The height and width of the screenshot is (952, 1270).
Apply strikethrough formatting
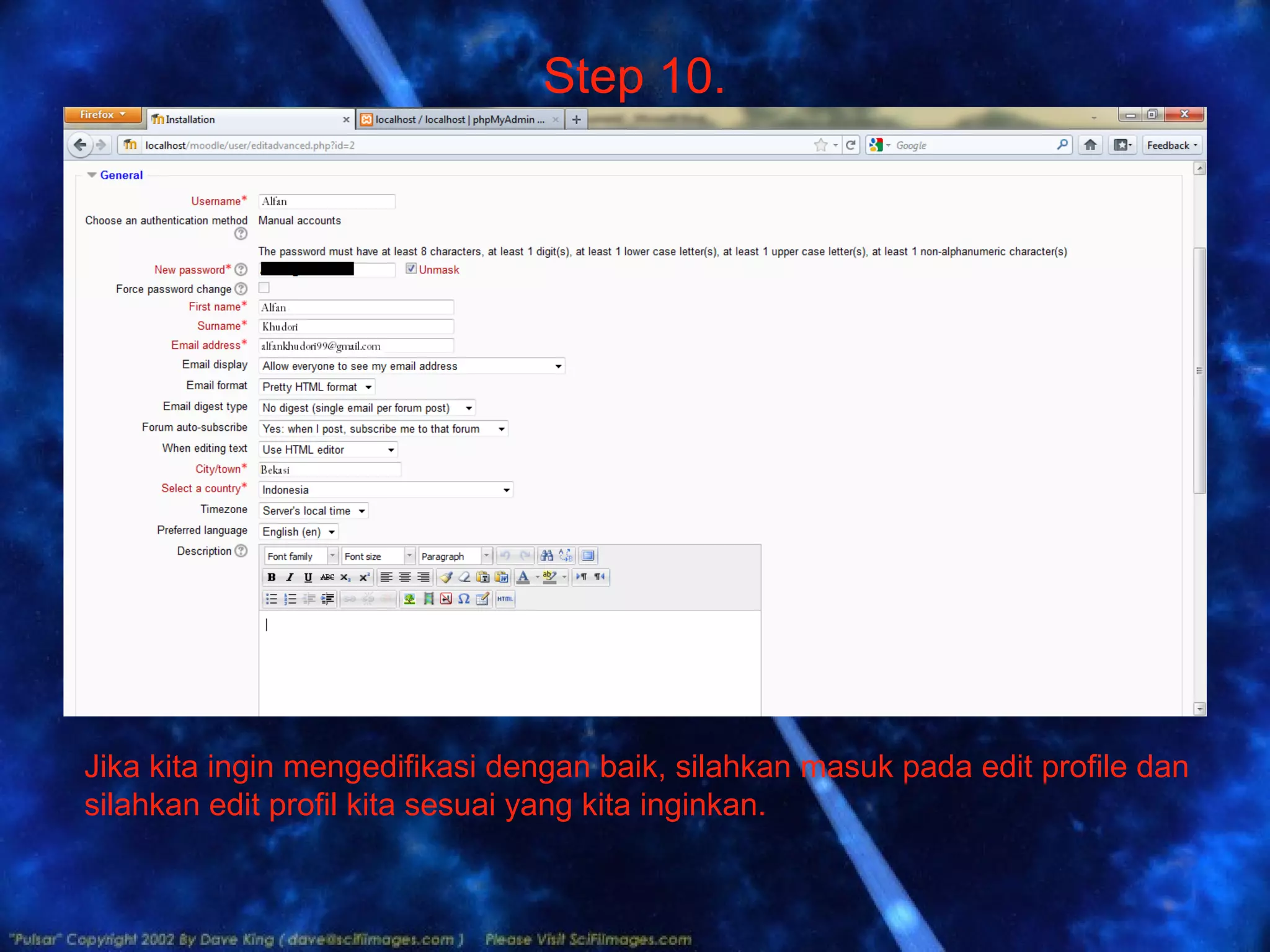[x=327, y=577]
